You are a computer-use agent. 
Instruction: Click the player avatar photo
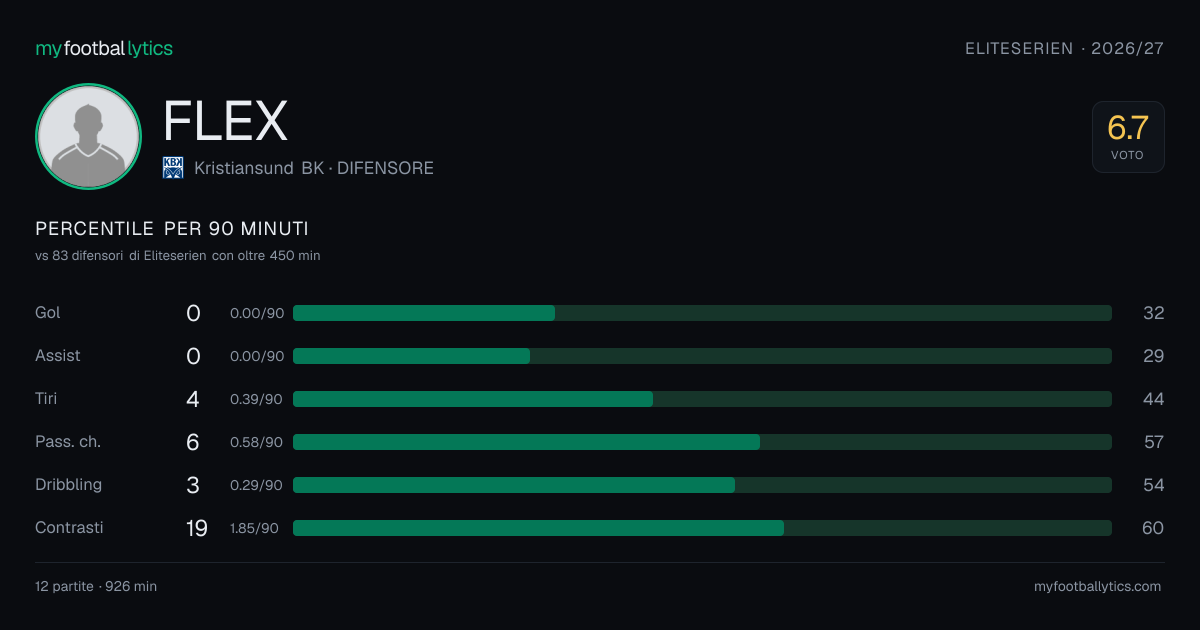click(88, 136)
